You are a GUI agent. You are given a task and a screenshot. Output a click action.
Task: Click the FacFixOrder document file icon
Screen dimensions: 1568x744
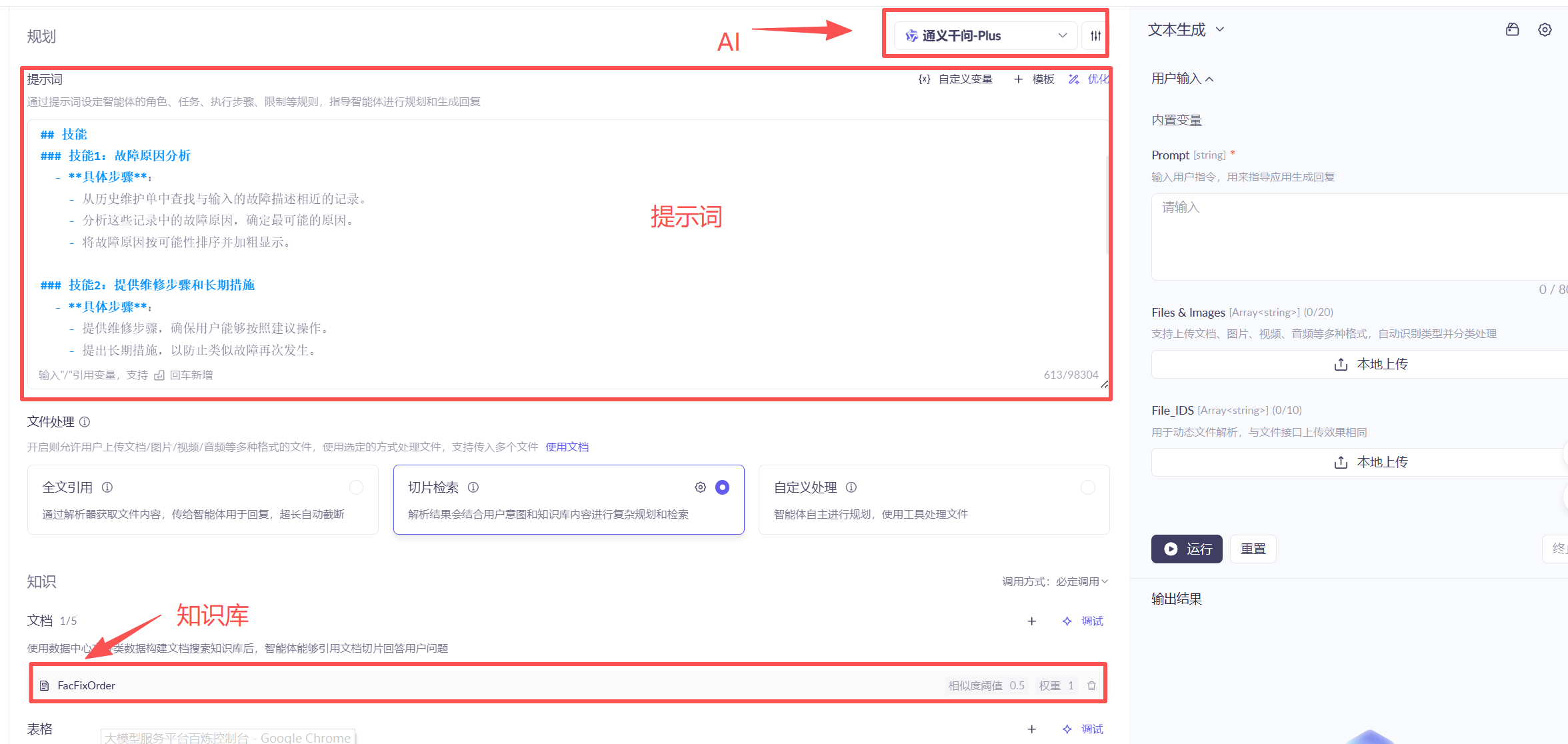pyautogui.click(x=45, y=685)
